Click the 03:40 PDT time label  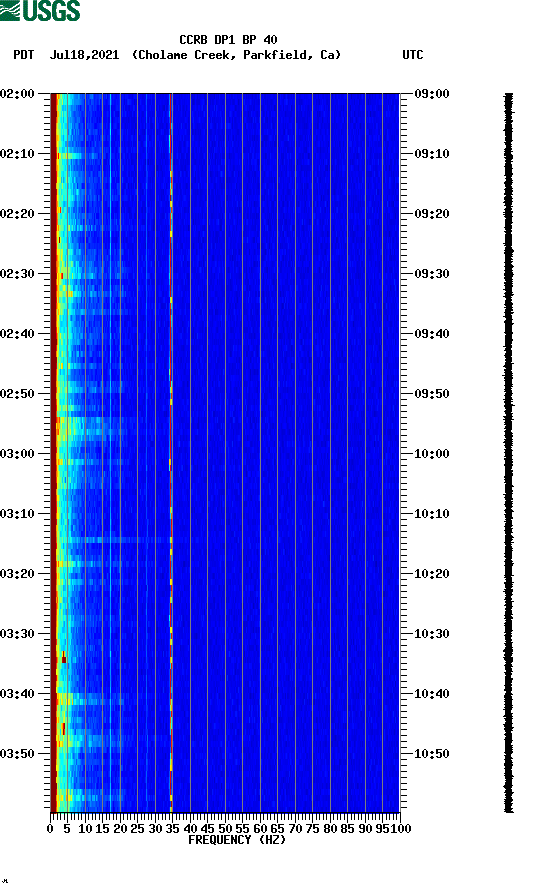(18, 694)
